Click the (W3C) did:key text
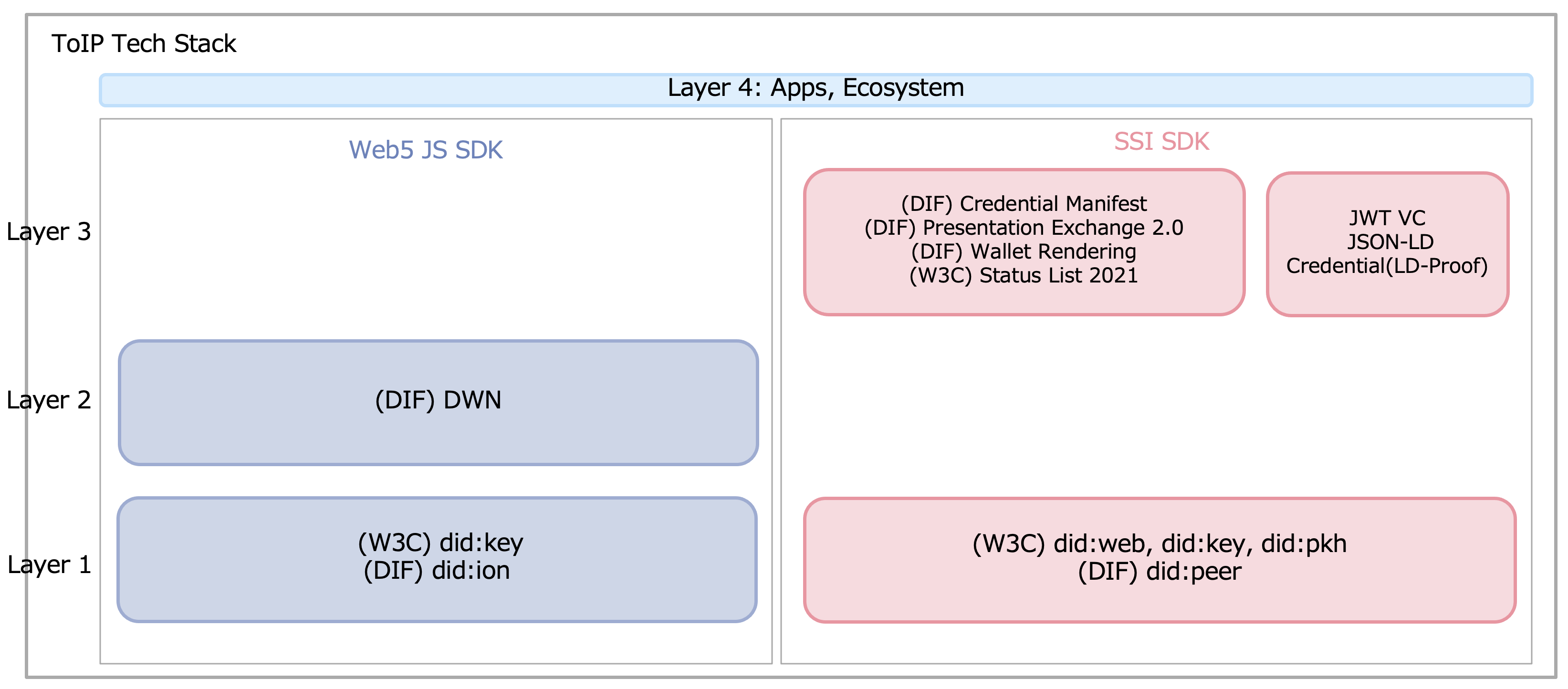 click(x=440, y=543)
